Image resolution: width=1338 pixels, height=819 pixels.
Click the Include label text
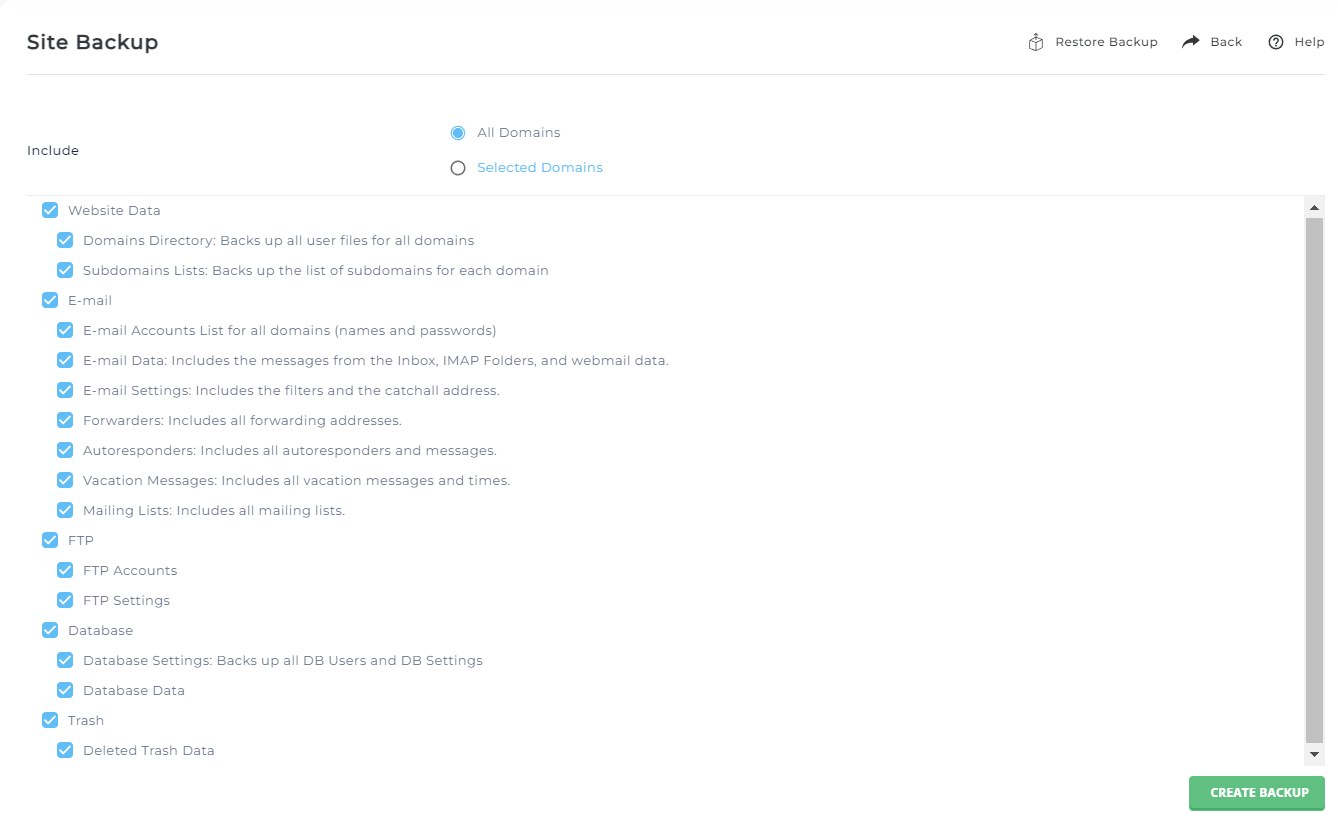tap(53, 151)
